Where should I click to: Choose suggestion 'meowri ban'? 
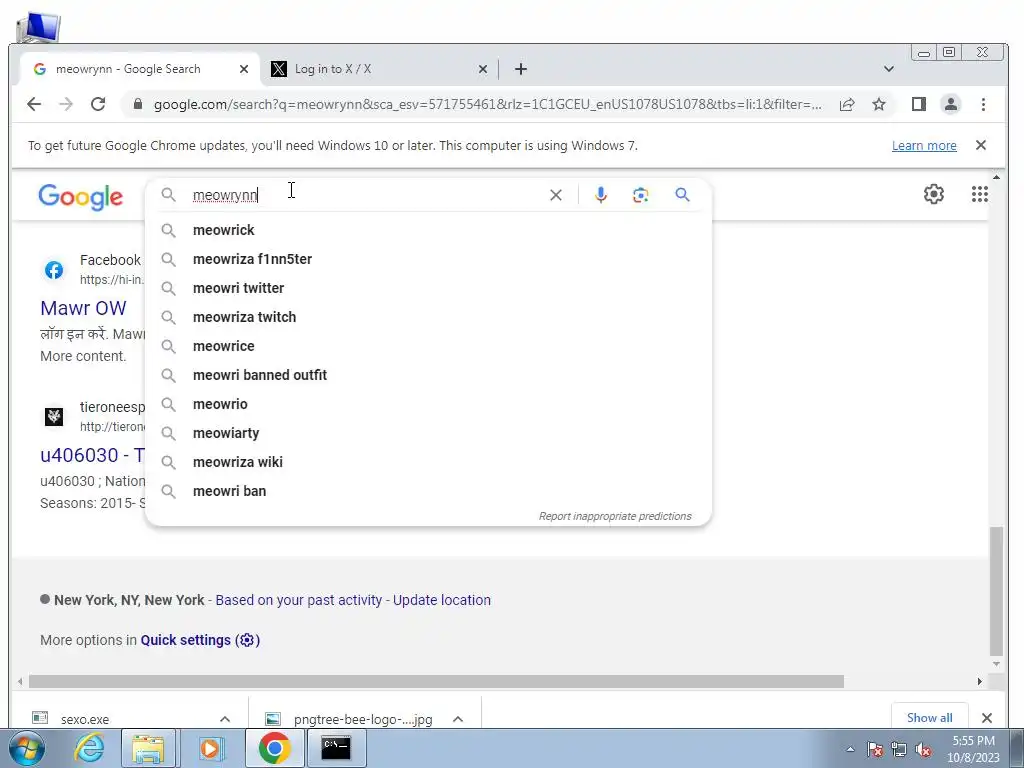(x=428, y=491)
